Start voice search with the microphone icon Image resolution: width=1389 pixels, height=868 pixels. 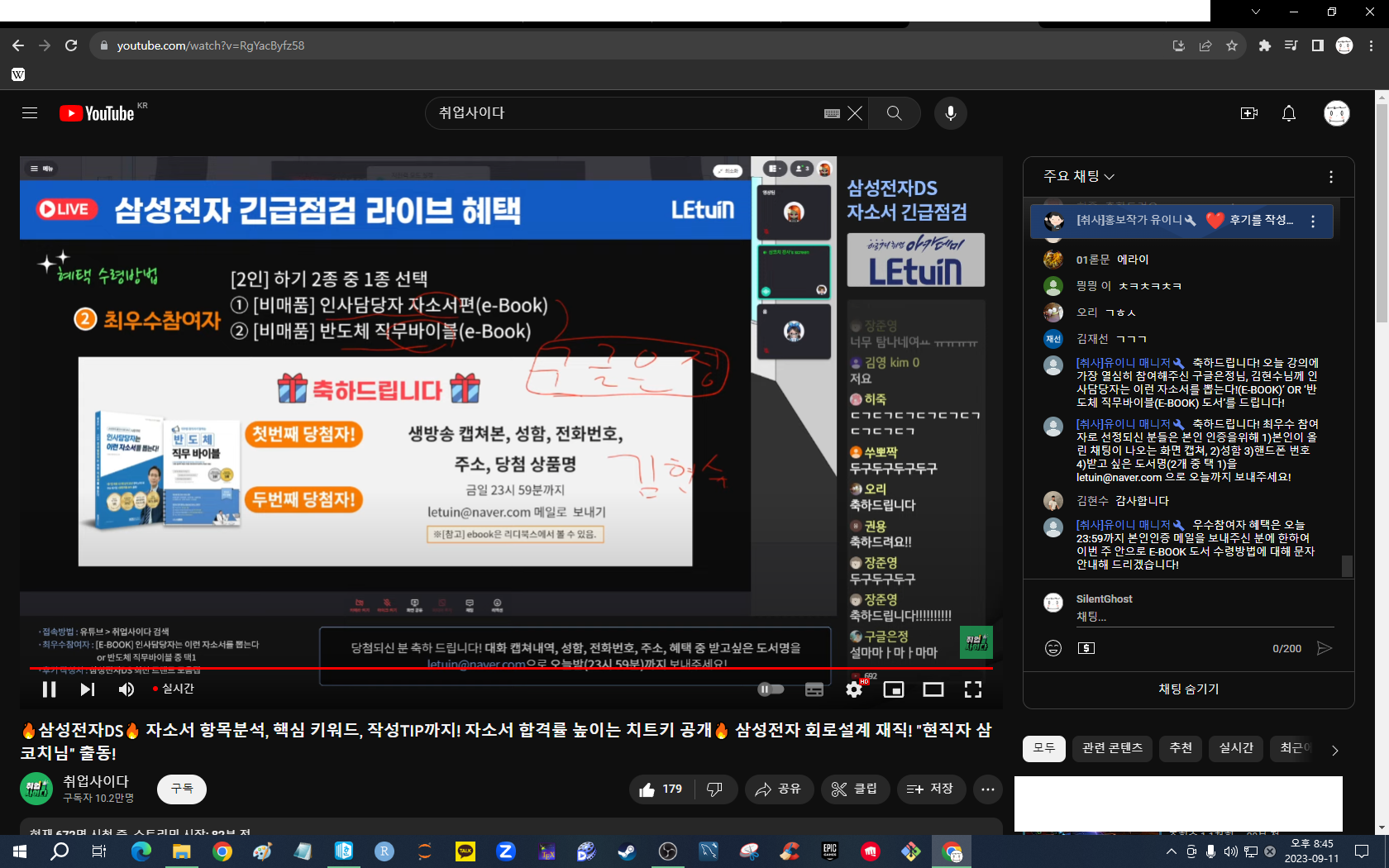(x=951, y=113)
